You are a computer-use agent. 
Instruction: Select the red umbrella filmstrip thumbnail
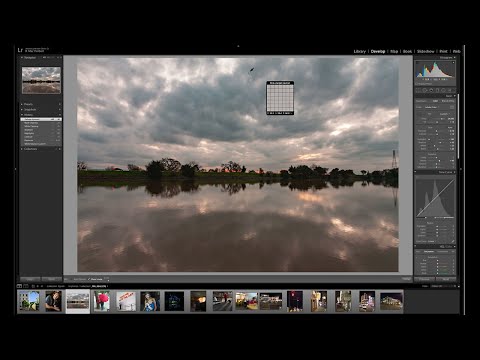point(102,301)
